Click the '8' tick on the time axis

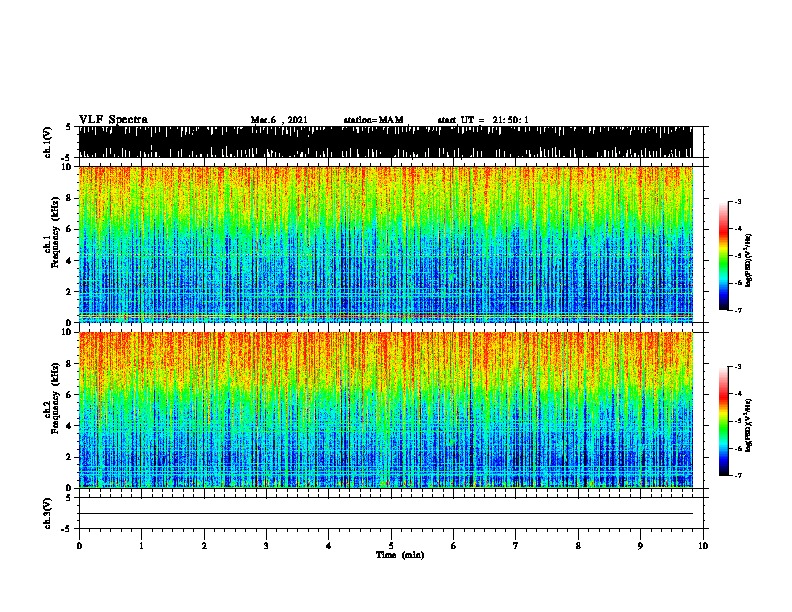pyautogui.click(x=578, y=546)
